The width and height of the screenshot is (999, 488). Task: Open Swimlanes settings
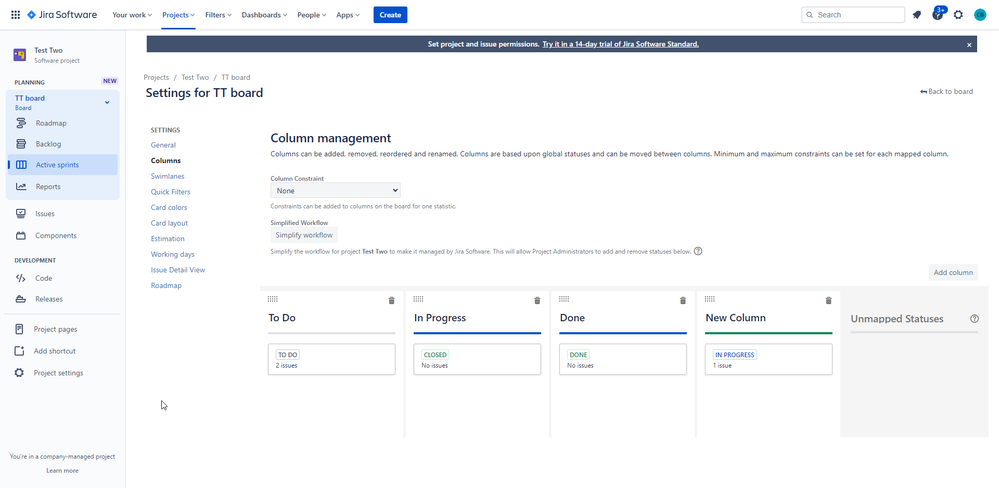(166, 176)
